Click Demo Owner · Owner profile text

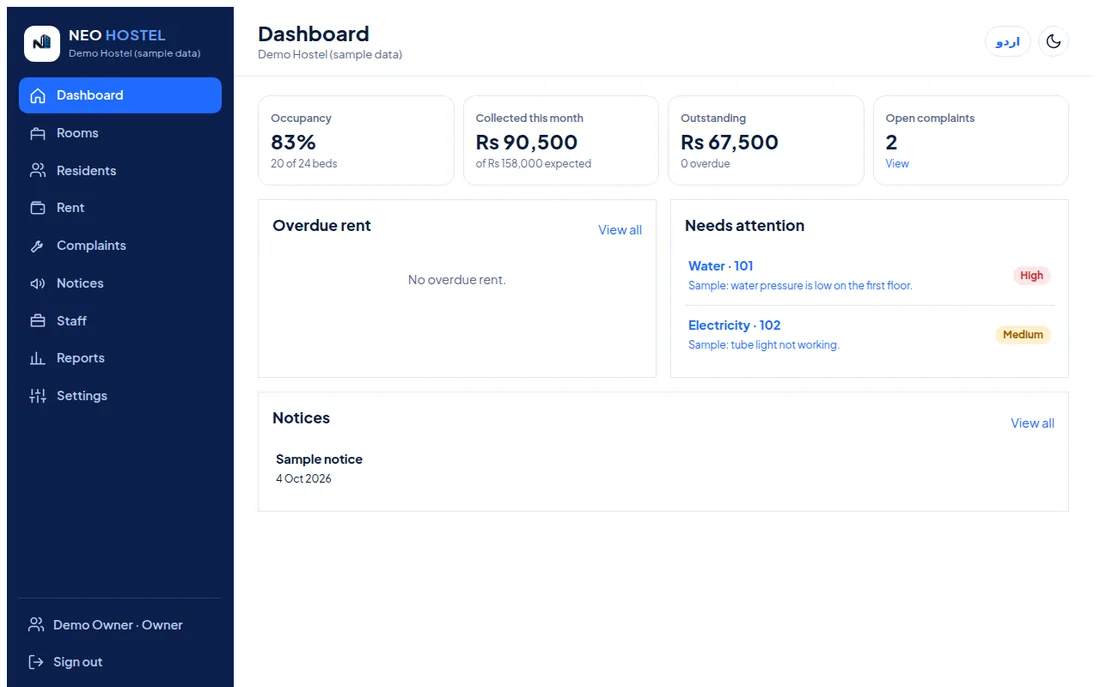pyautogui.click(x=118, y=625)
